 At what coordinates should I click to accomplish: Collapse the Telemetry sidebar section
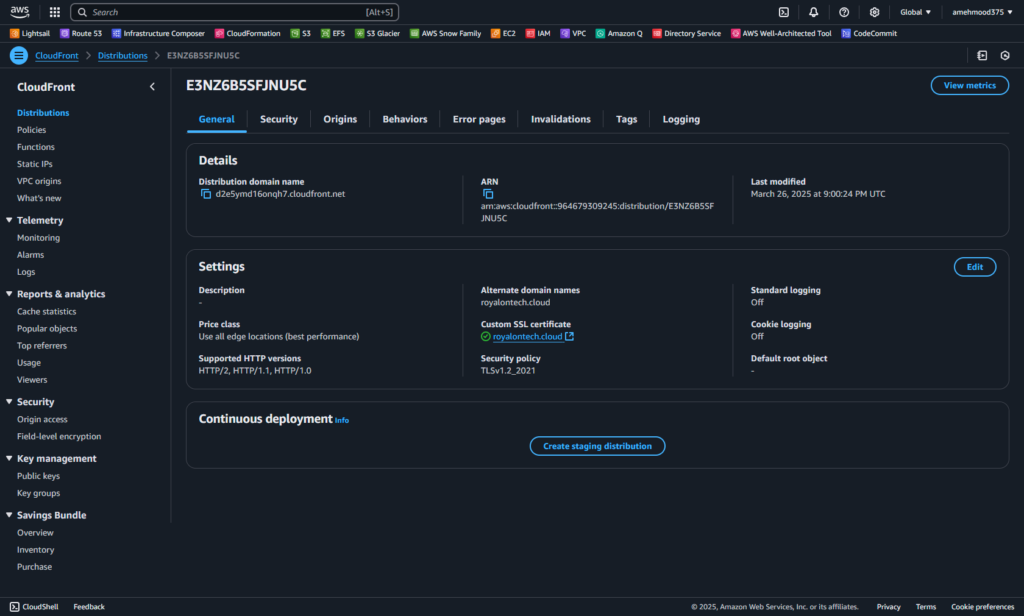point(9,220)
